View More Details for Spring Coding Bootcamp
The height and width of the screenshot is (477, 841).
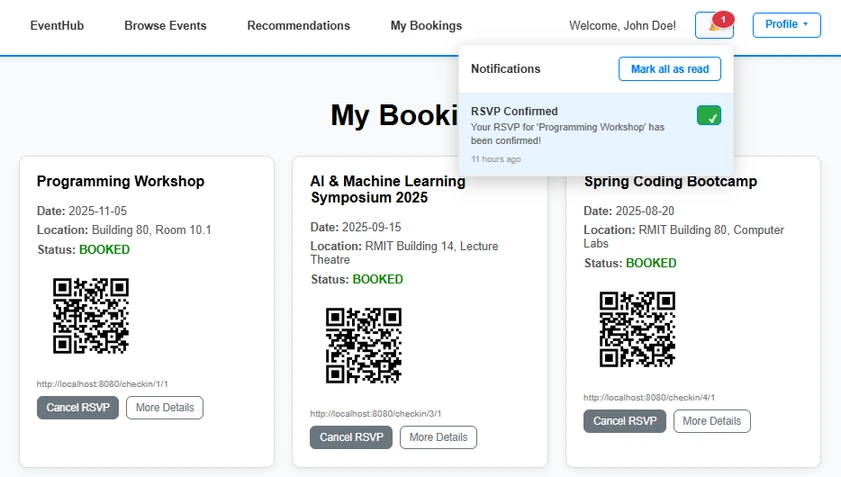[712, 421]
